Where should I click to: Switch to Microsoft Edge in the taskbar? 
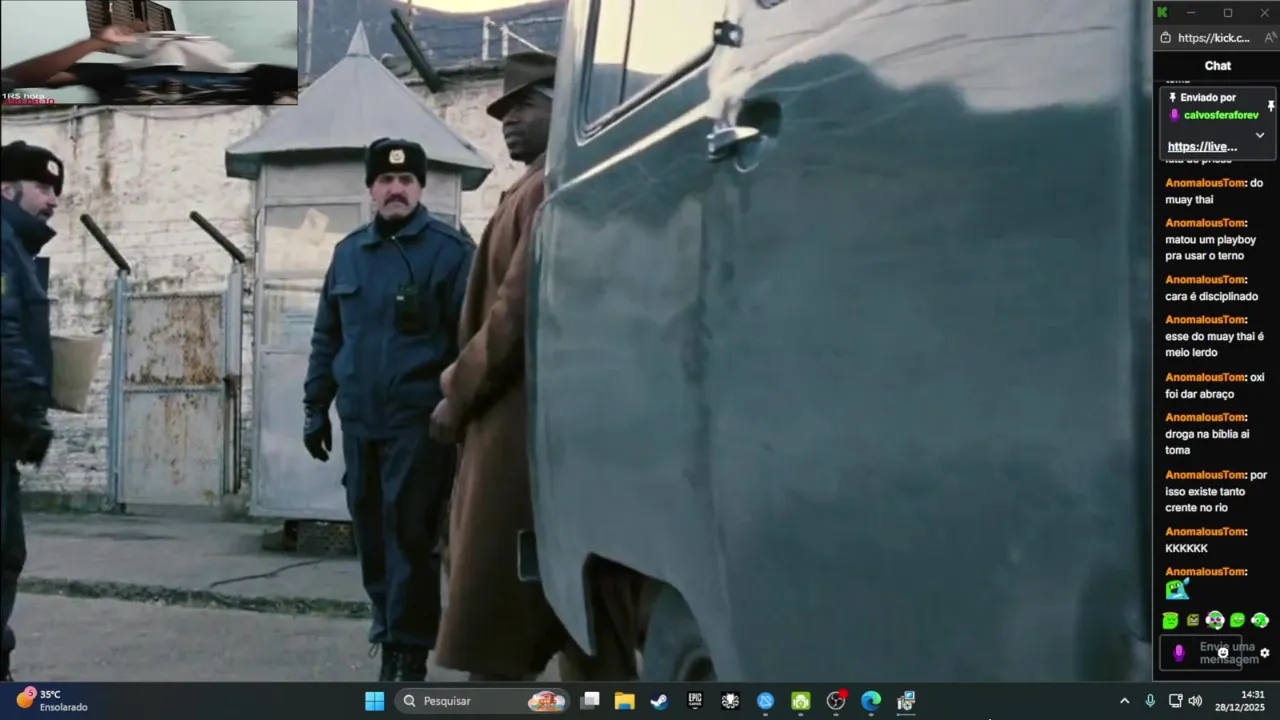[871, 701]
